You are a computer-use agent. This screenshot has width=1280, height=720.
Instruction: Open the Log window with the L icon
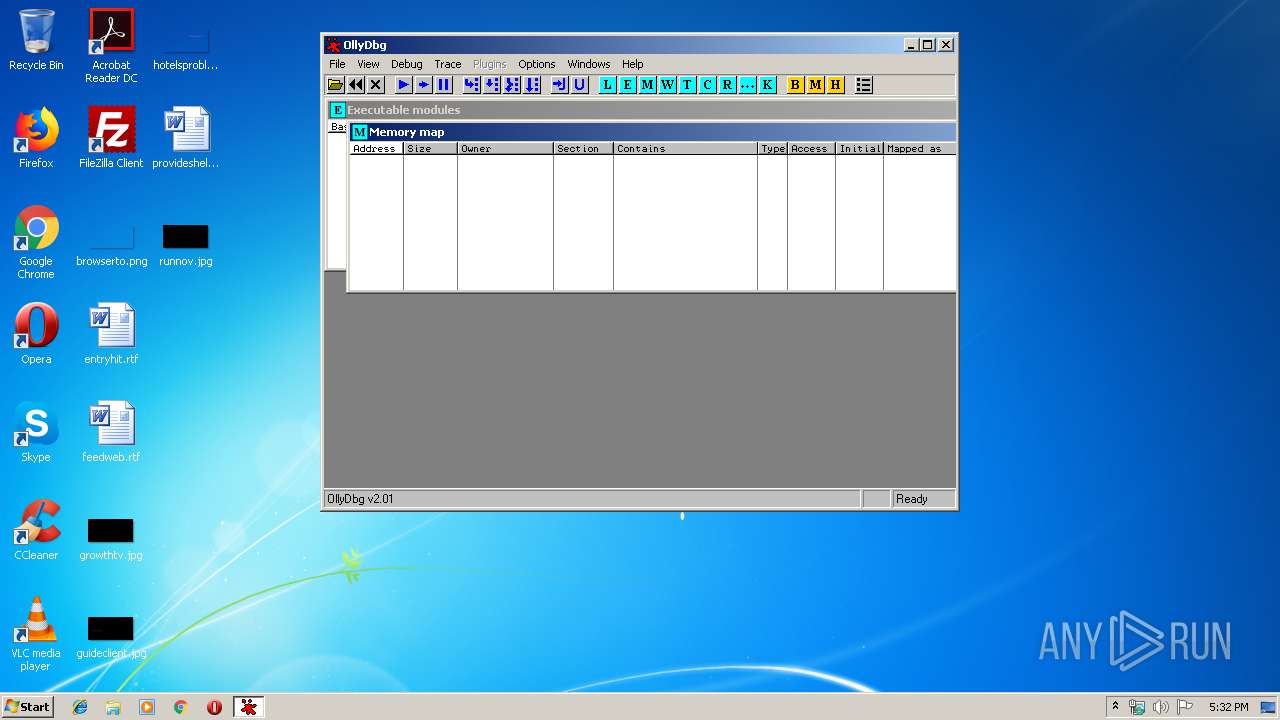tap(607, 85)
